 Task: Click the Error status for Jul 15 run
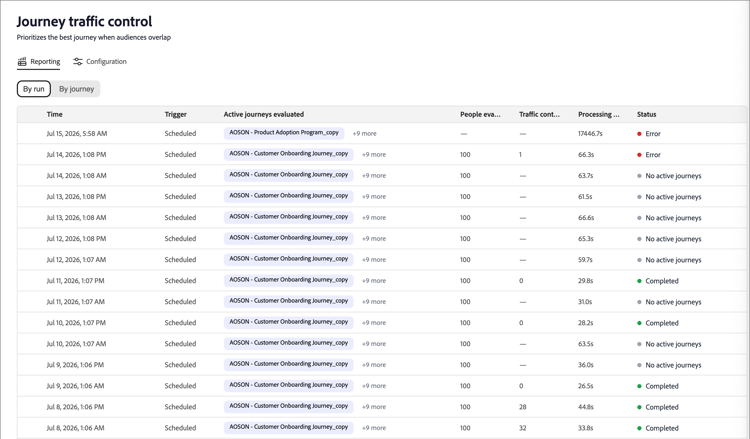(x=649, y=134)
